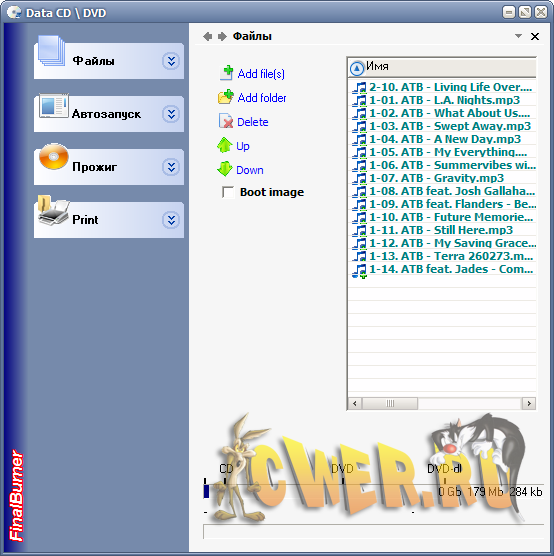Image resolution: width=554 pixels, height=556 pixels.
Task: Click the Прожиг orange disc icon
Action: 54,156
